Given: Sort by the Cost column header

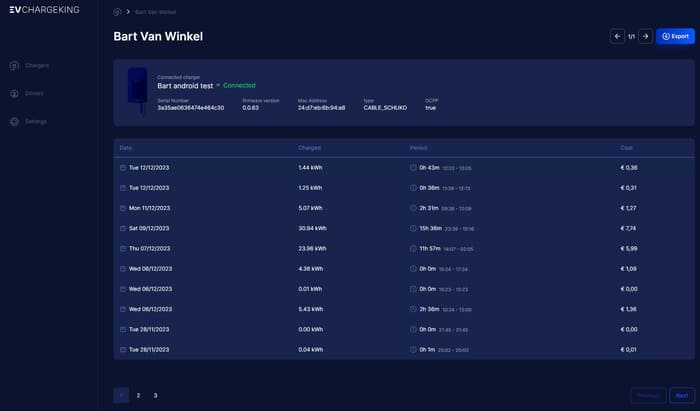Looking at the screenshot, I should (x=626, y=148).
